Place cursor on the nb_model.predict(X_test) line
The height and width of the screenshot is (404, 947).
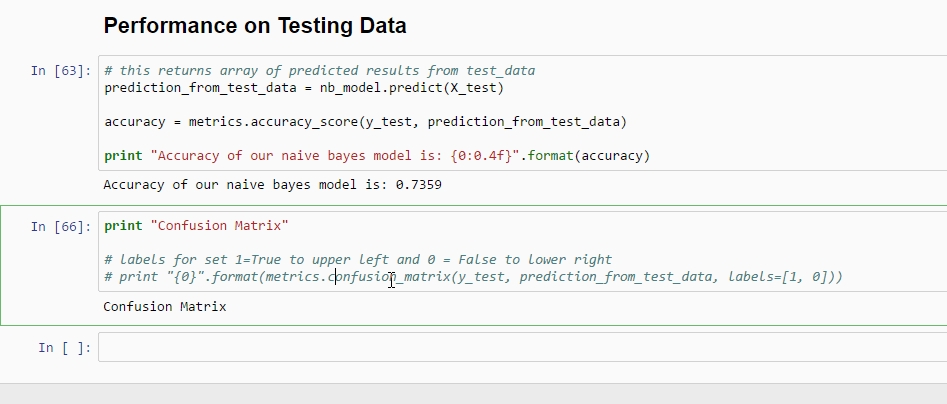point(304,88)
